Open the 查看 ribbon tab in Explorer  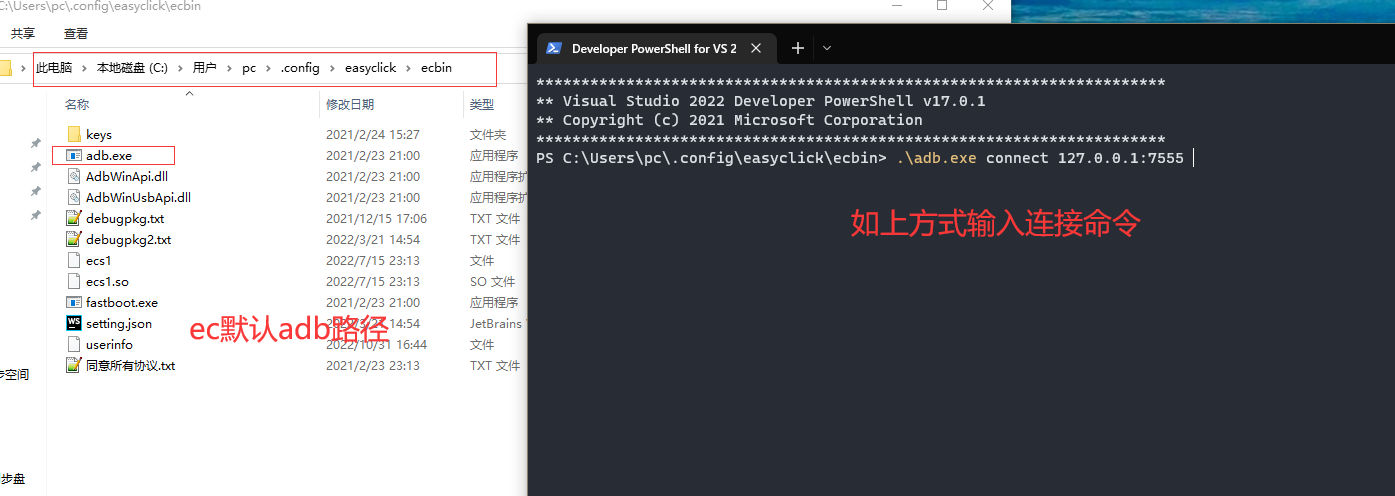pyautogui.click(x=76, y=33)
